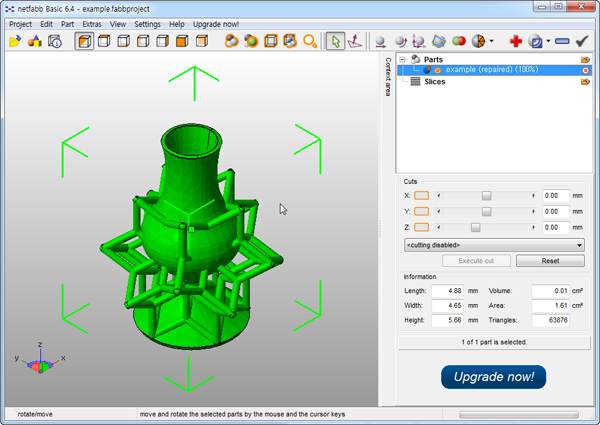Click the add part folder icon in Parts row

pyautogui.click(x=585, y=59)
